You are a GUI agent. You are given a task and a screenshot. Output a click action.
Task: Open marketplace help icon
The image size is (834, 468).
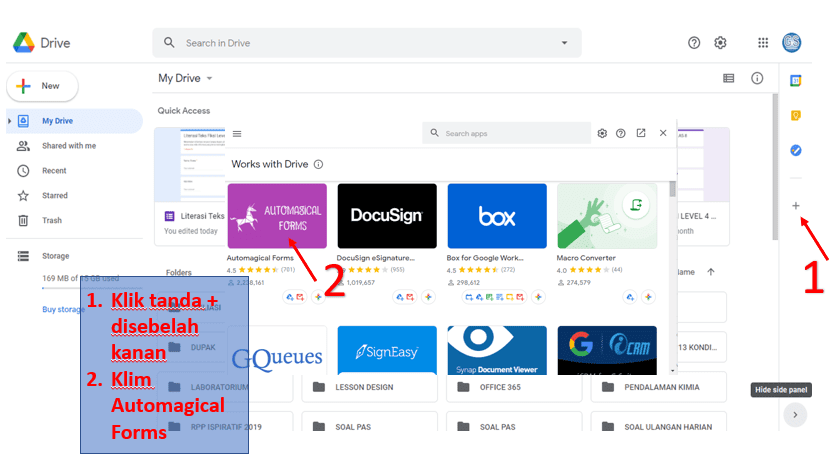tap(621, 133)
